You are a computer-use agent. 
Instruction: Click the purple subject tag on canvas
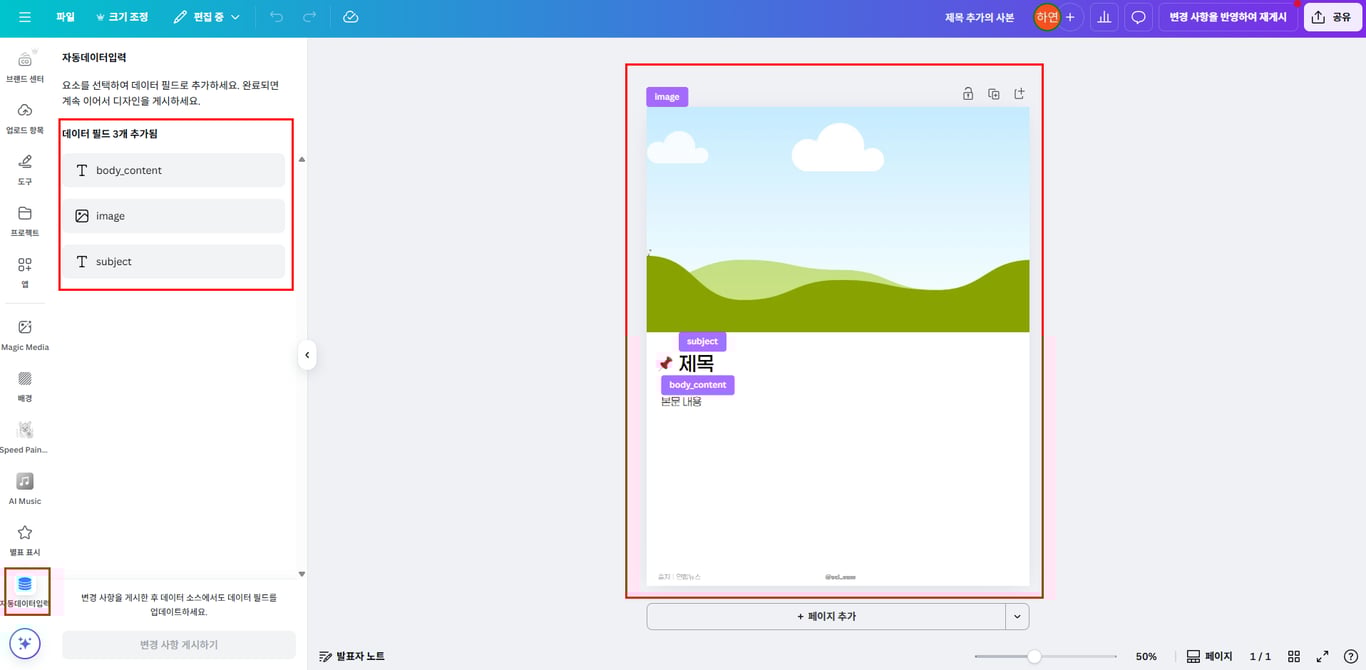(702, 342)
